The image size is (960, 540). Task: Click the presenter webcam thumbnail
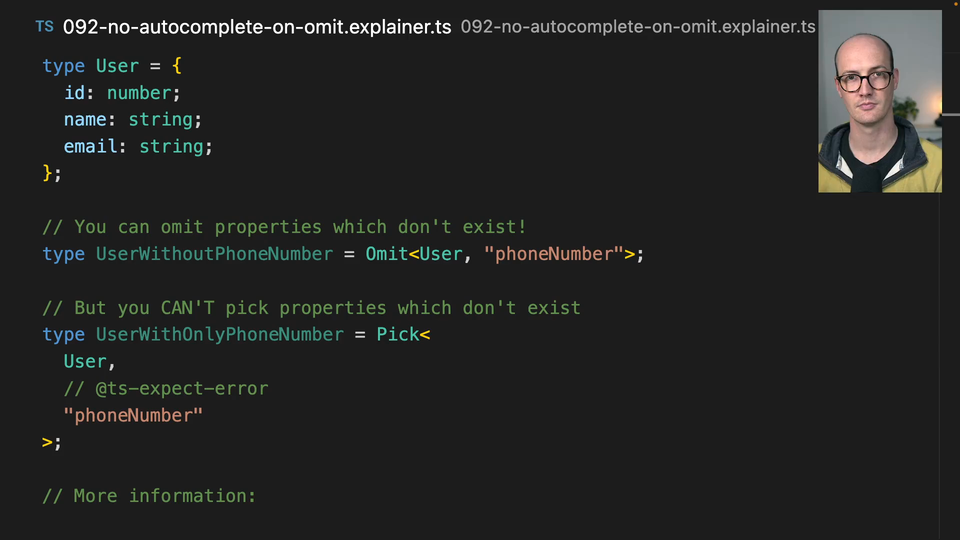(x=879, y=101)
